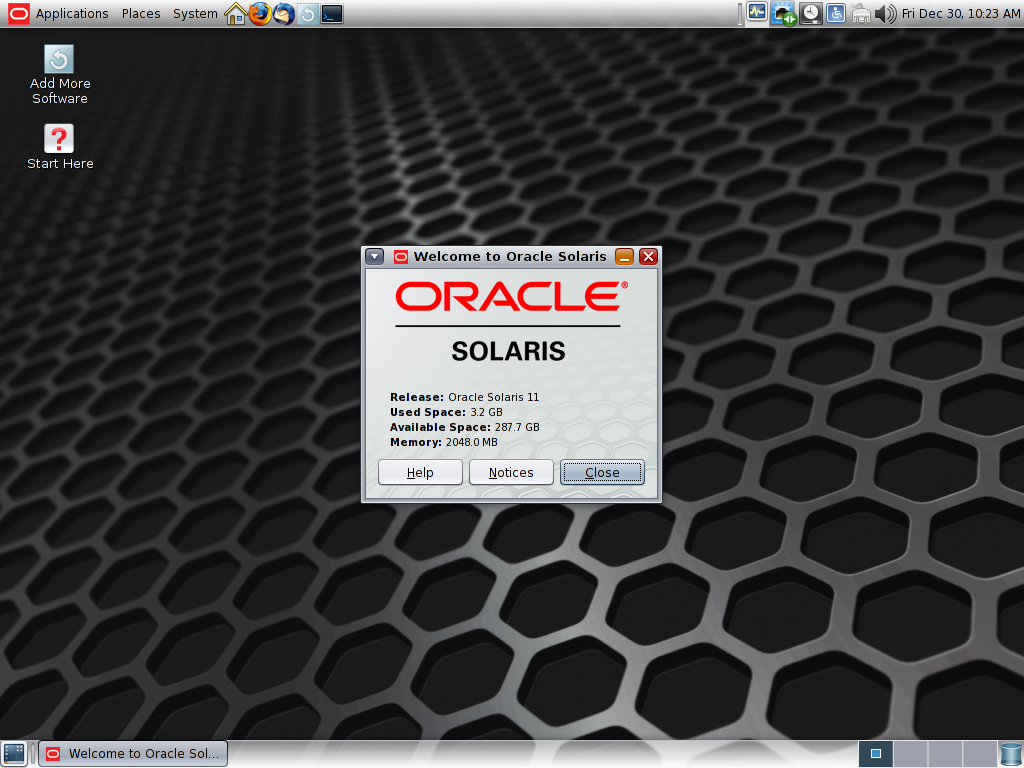Image resolution: width=1024 pixels, height=768 pixels.
Task: Launch Thunderbird mail from the top panel
Action: coord(283,14)
